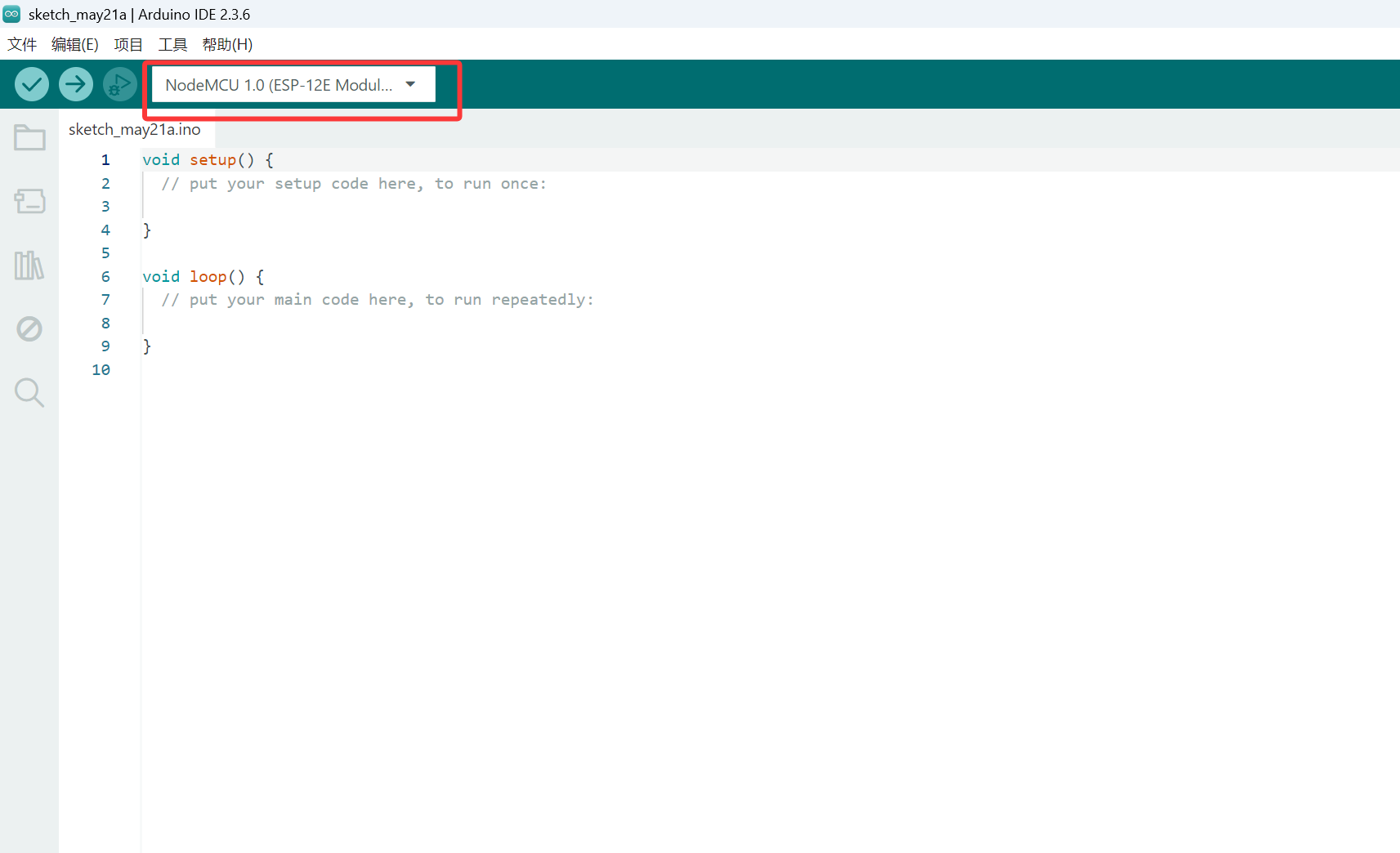Screen dimensions: 1400x853
Task: Click the void keyword on line 6
Action: point(161,277)
